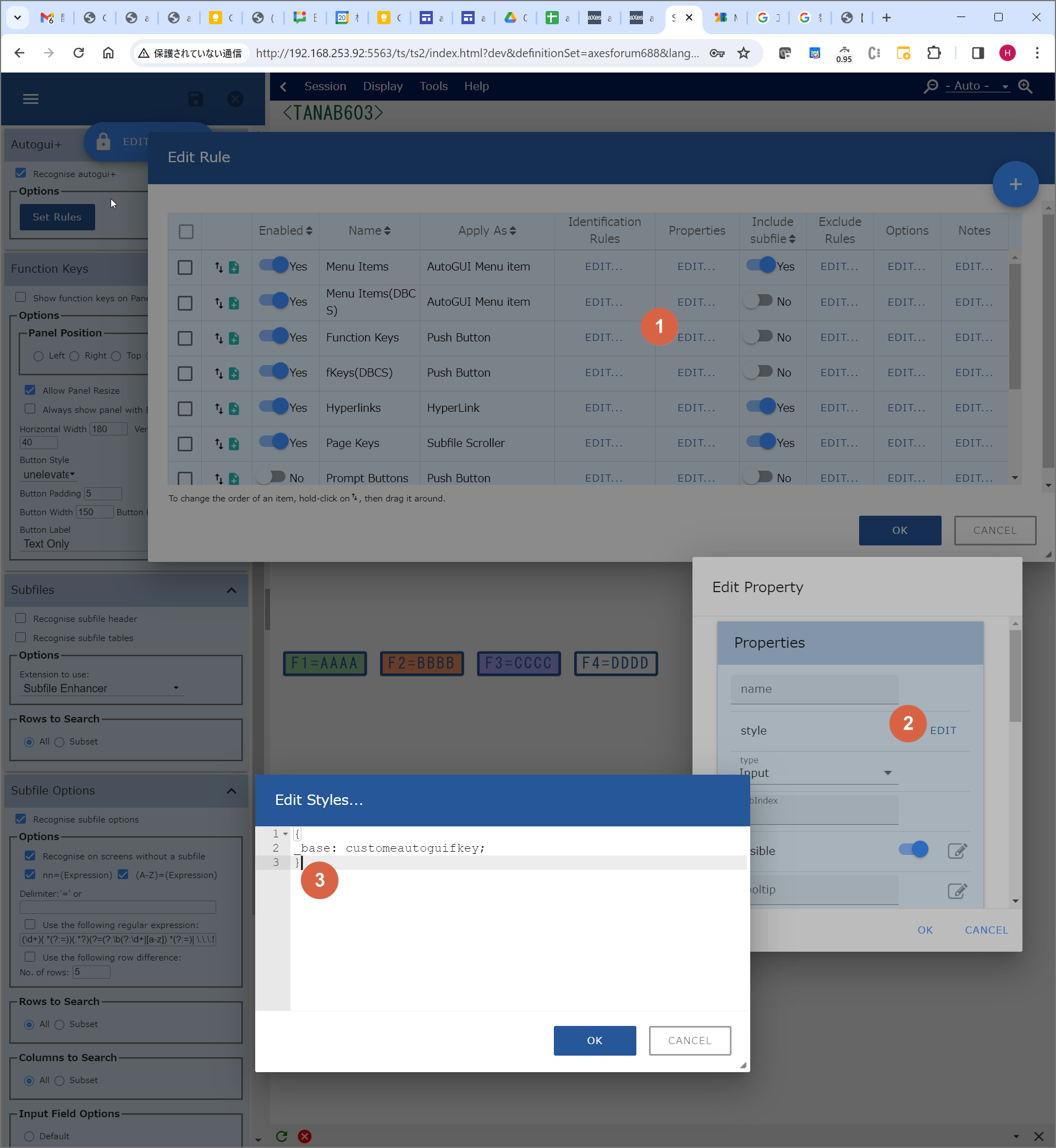The image size is (1056, 1148).
Task: Click the reorder arrows icon for Hyperlinks row
Action: click(x=219, y=409)
